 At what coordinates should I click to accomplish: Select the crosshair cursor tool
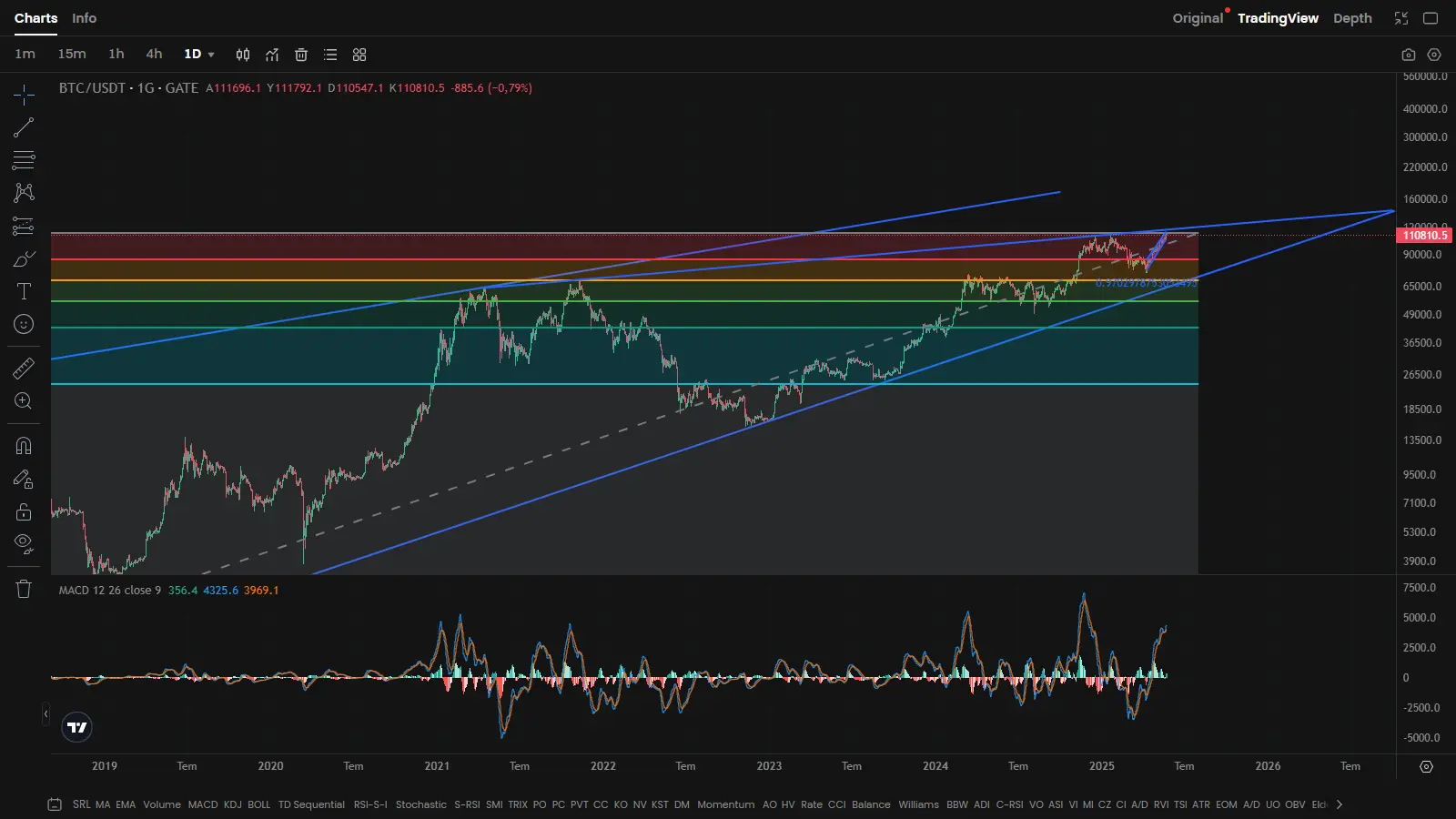click(x=24, y=95)
